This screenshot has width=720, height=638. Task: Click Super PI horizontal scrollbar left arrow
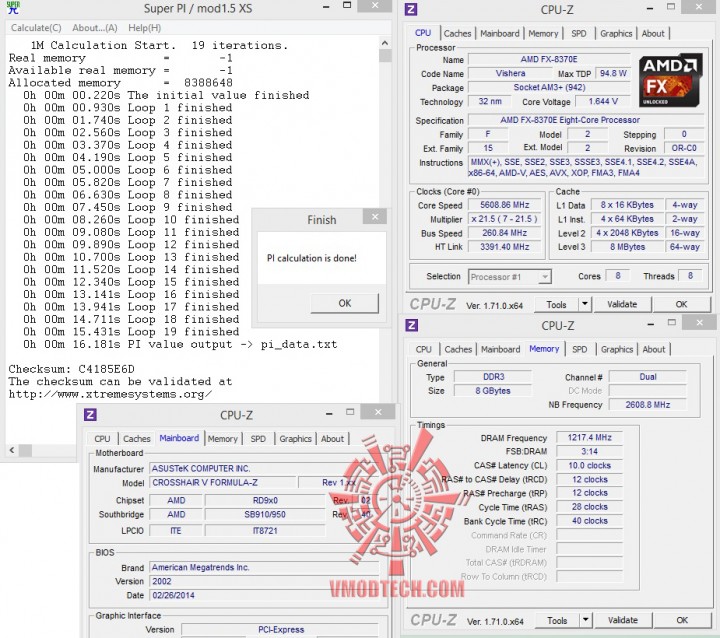pyautogui.click(x=12, y=450)
